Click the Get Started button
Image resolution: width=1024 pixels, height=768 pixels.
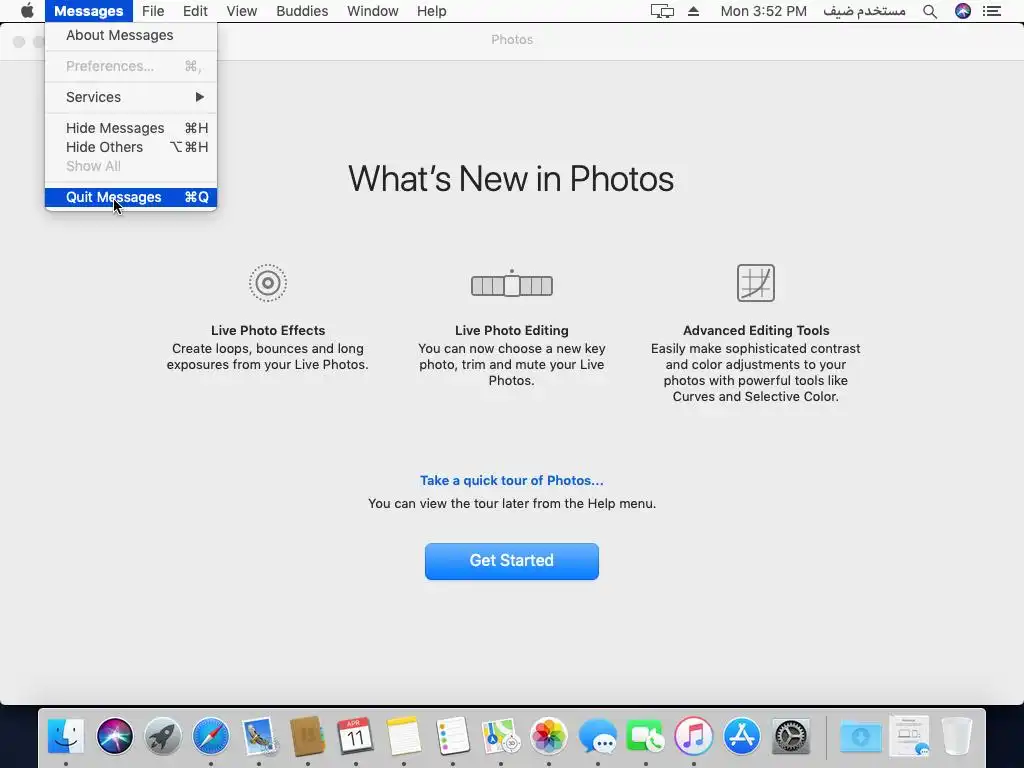511,561
